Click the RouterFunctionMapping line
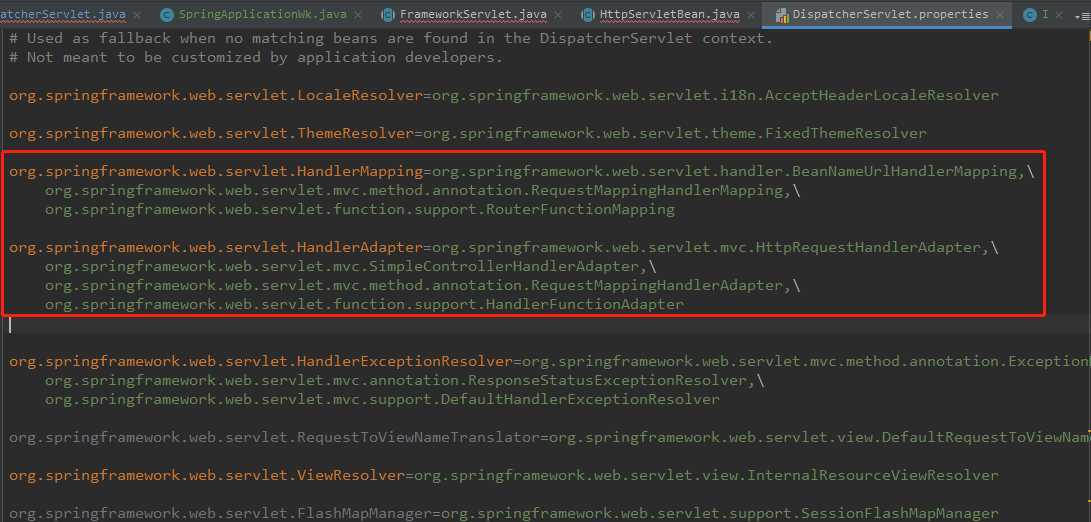1091x522 pixels. 360,209
